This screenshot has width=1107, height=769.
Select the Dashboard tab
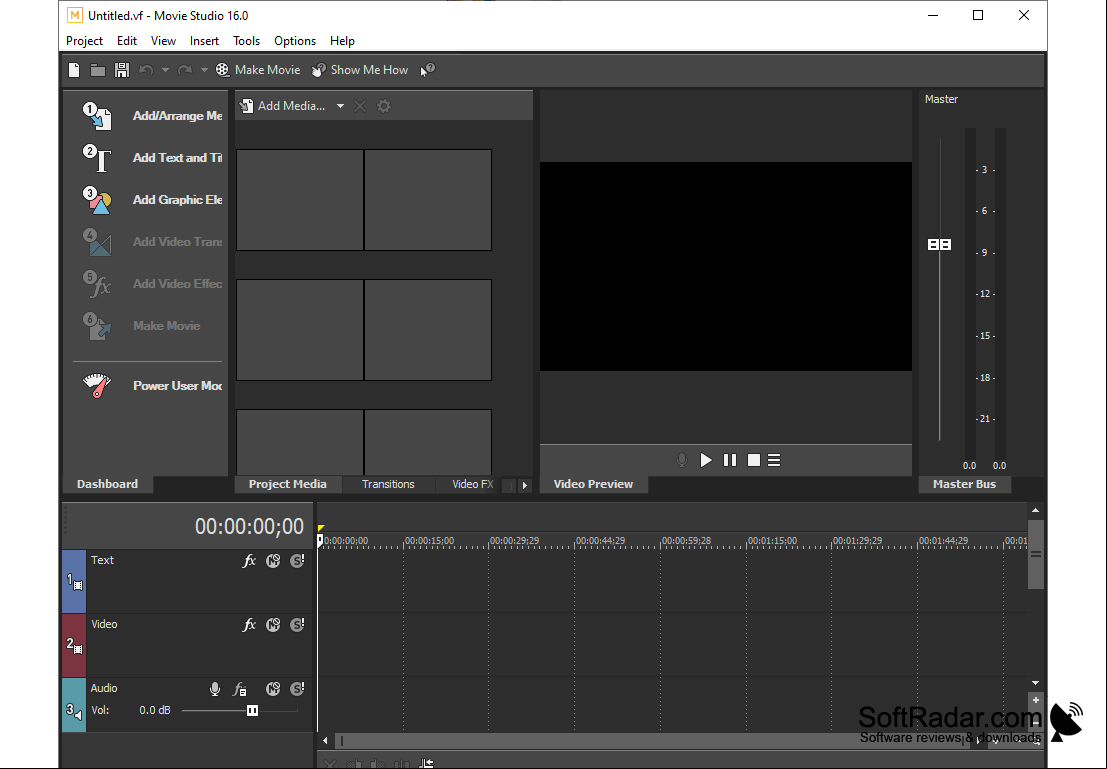(x=107, y=484)
